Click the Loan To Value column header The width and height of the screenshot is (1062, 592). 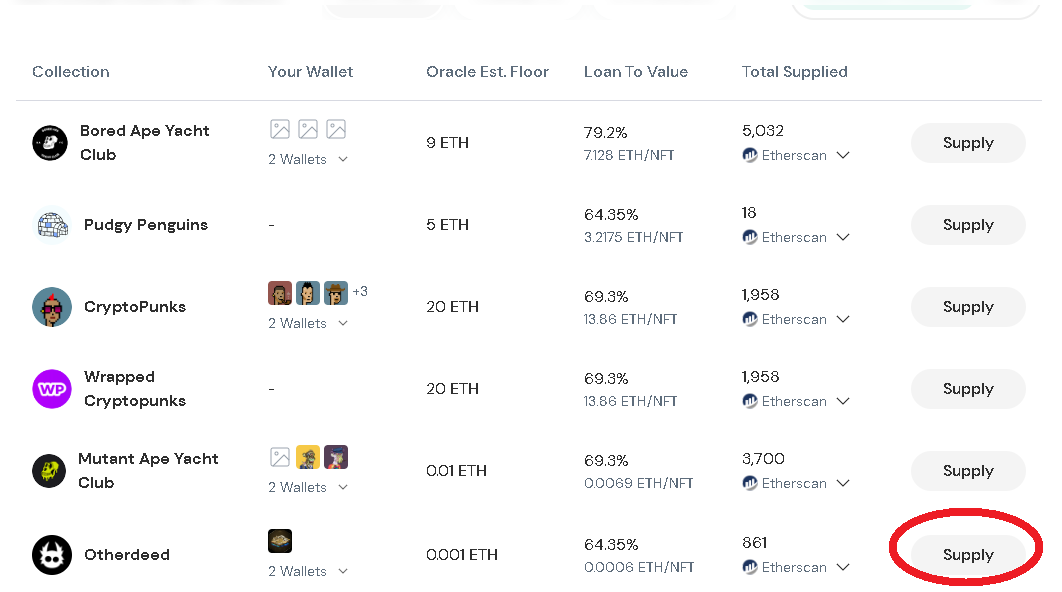[x=635, y=72]
